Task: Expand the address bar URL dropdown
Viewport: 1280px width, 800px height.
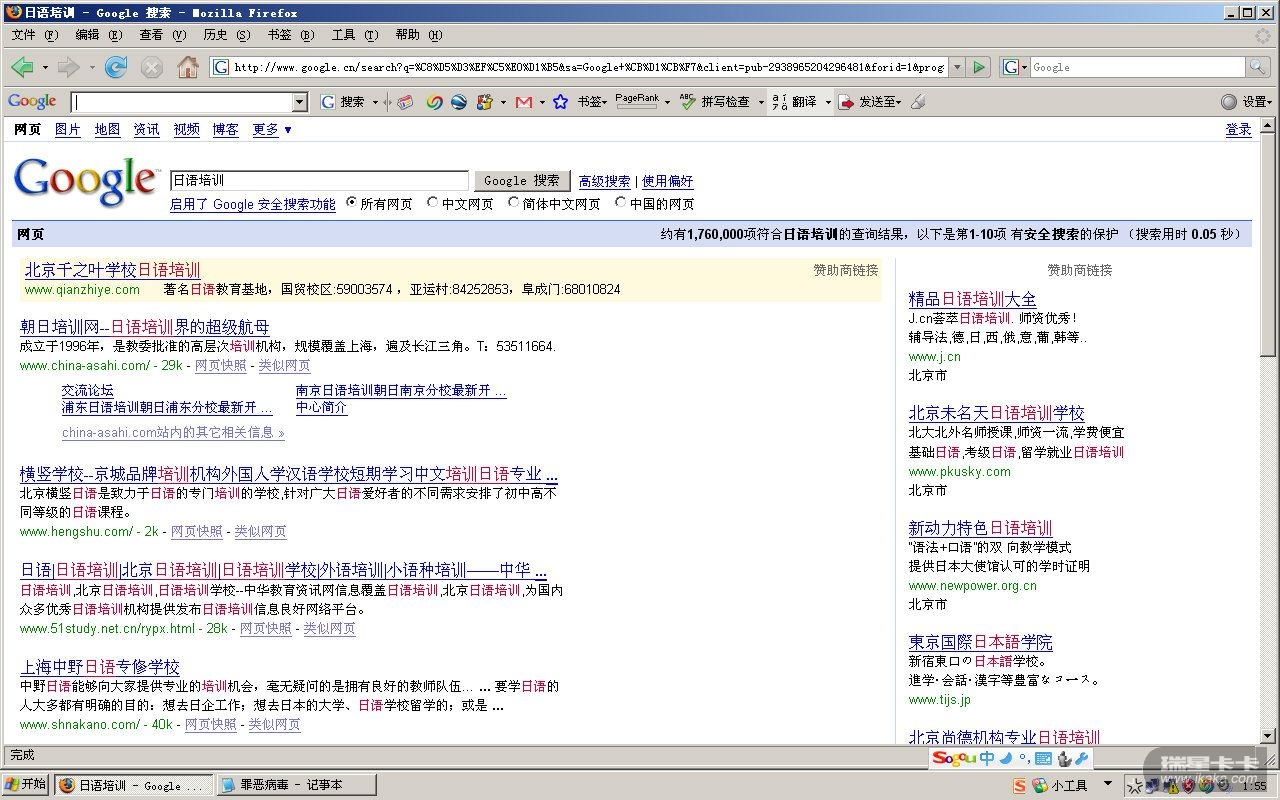Action: tap(957, 67)
